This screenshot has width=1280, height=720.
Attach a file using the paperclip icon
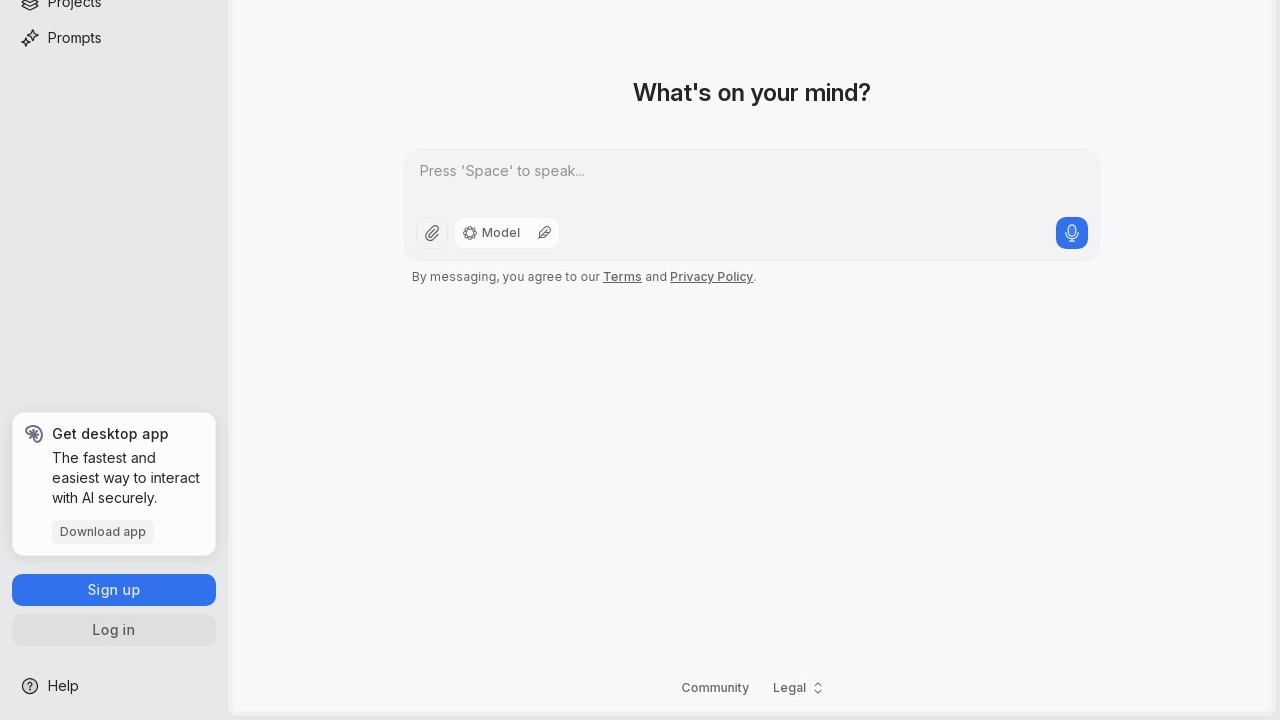432,233
